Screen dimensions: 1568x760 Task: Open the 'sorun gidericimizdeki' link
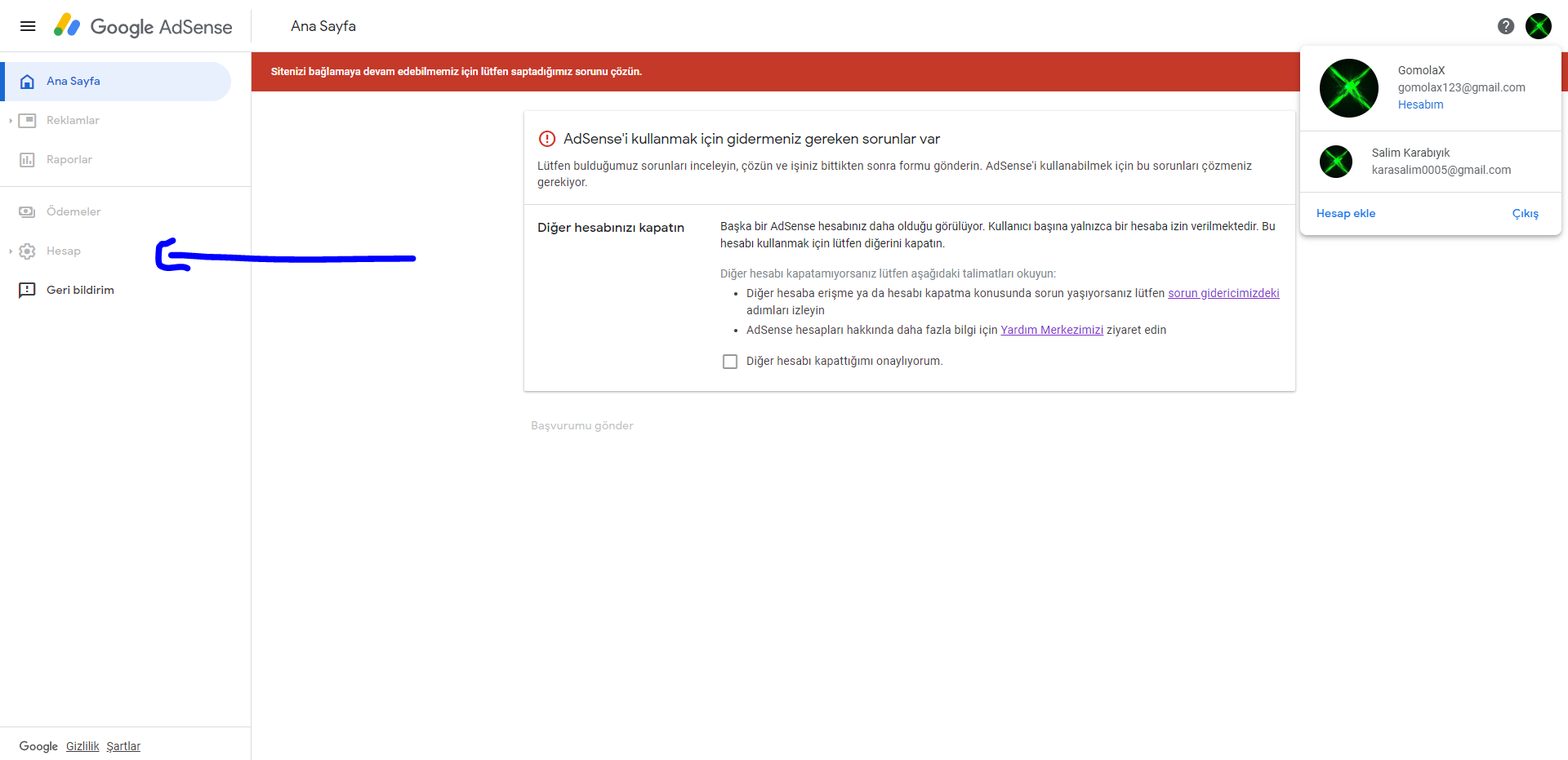coord(1223,293)
